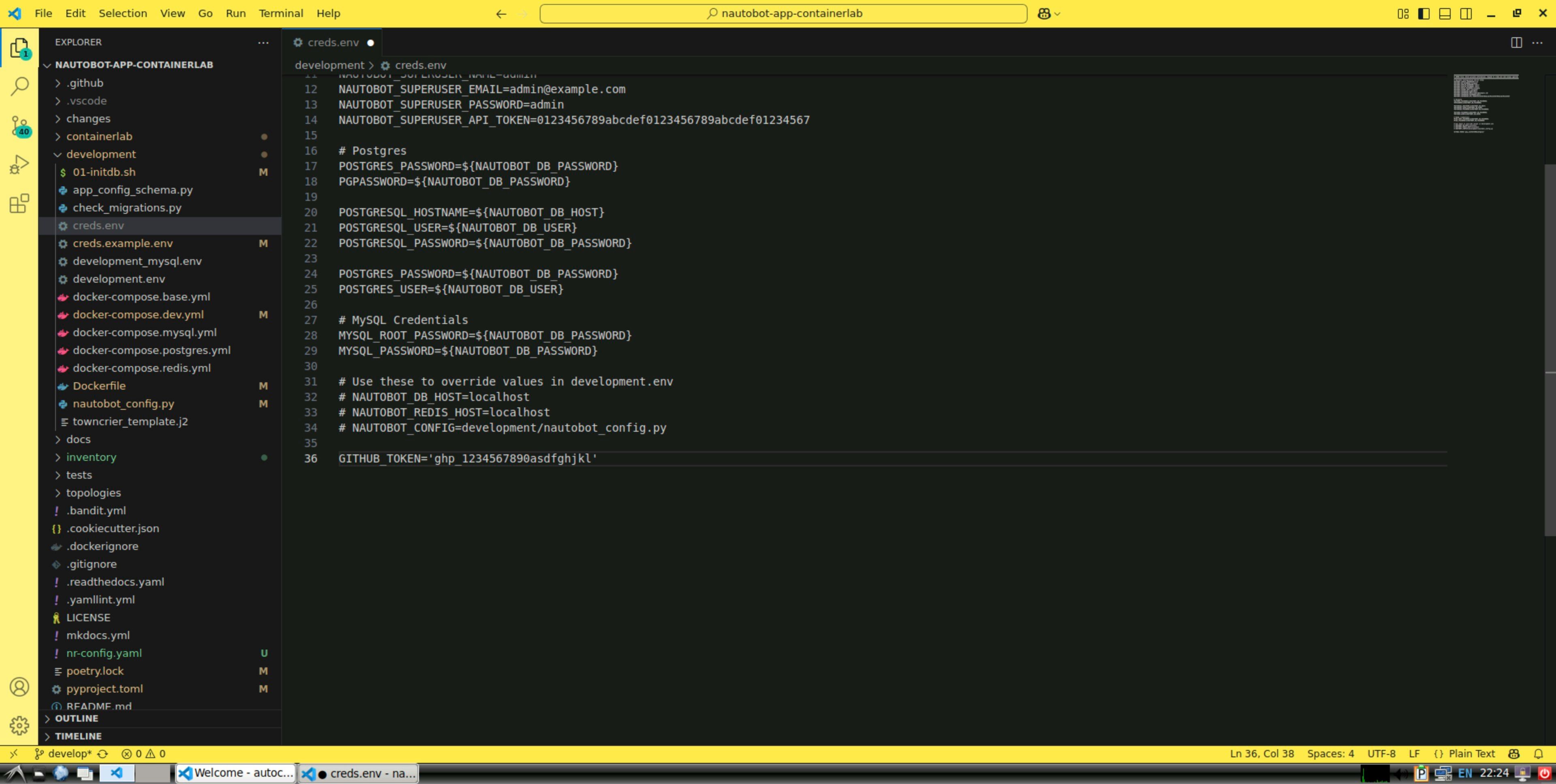Viewport: 1556px width, 784px height.
Task: Click the Accounts icon above settings
Action: [x=19, y=686]
